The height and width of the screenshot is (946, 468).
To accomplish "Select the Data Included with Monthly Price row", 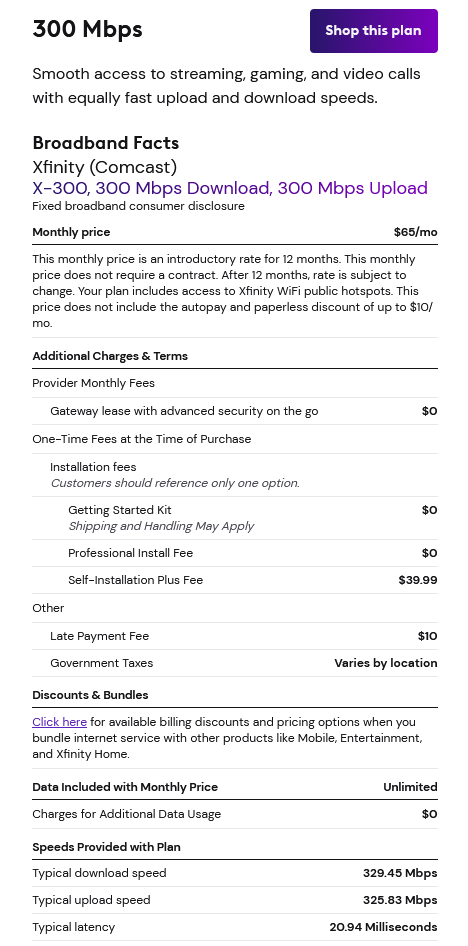I will (x=235, y=787).
